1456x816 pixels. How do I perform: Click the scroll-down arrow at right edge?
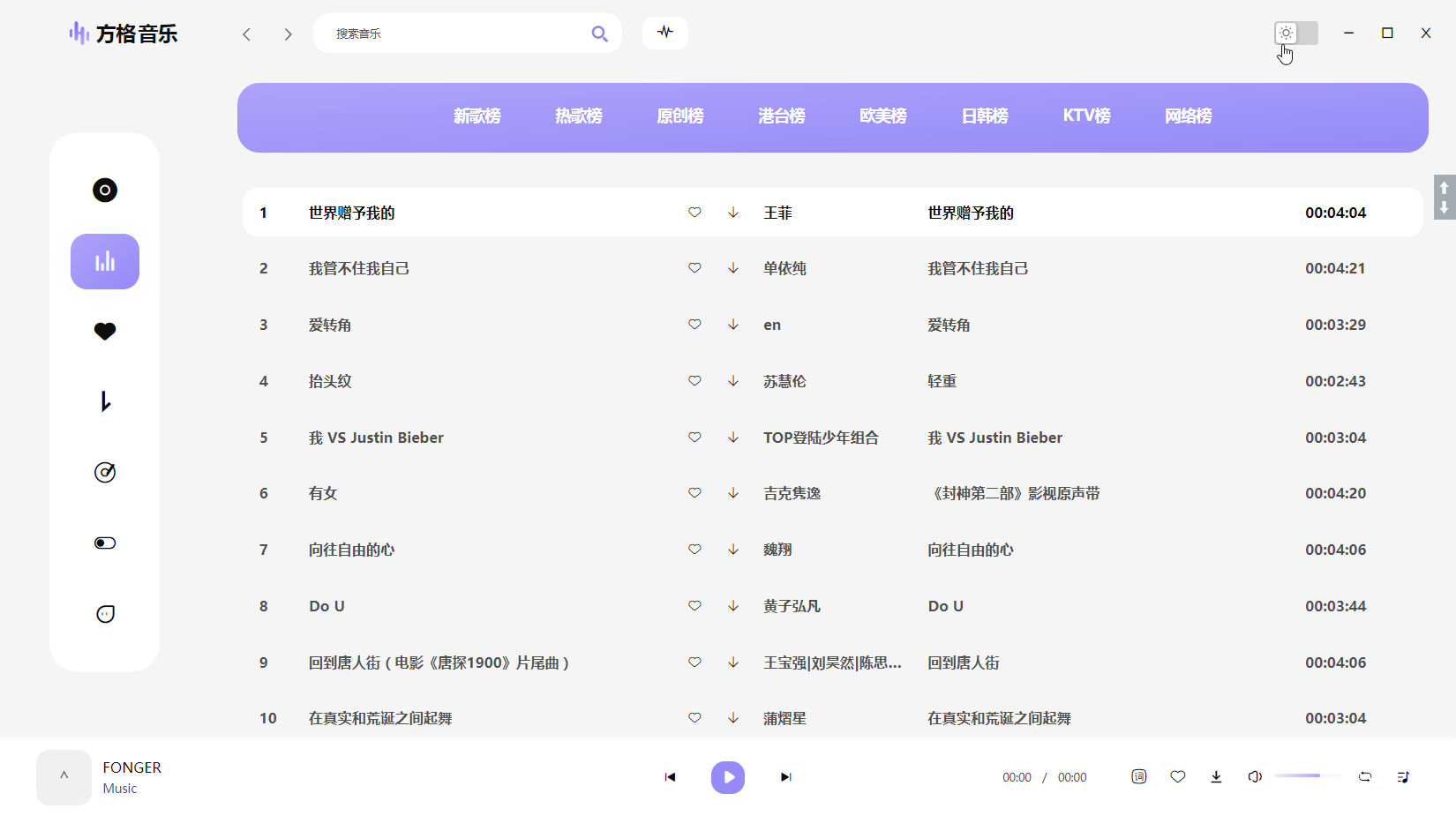point(1445,208)
